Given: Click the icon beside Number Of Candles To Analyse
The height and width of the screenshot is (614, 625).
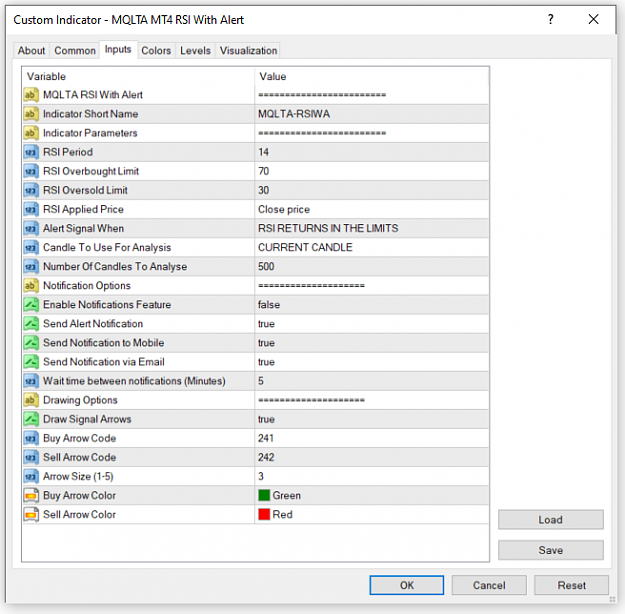Looking at the screenshot, I should click(x=31, y=267).
